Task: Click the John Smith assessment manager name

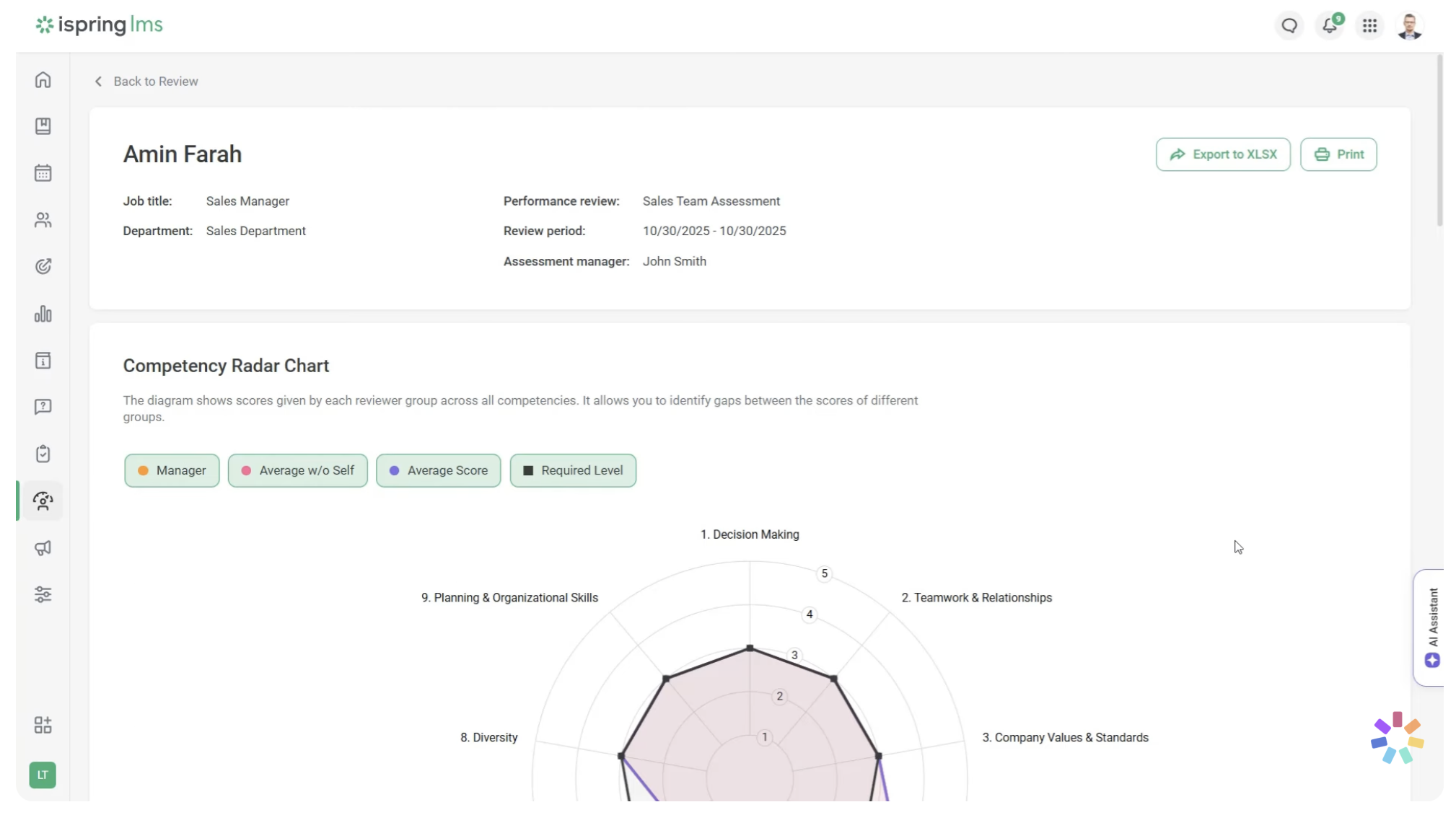Action: (674, 262)
